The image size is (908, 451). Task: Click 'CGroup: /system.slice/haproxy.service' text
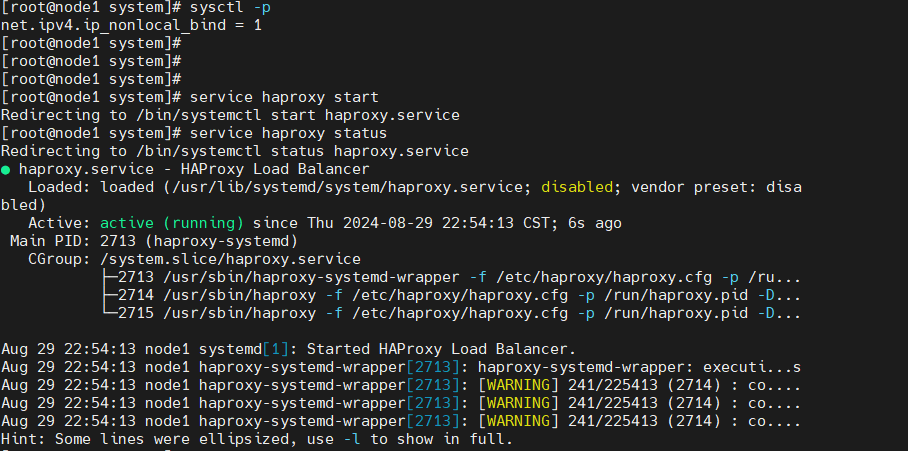194,259
